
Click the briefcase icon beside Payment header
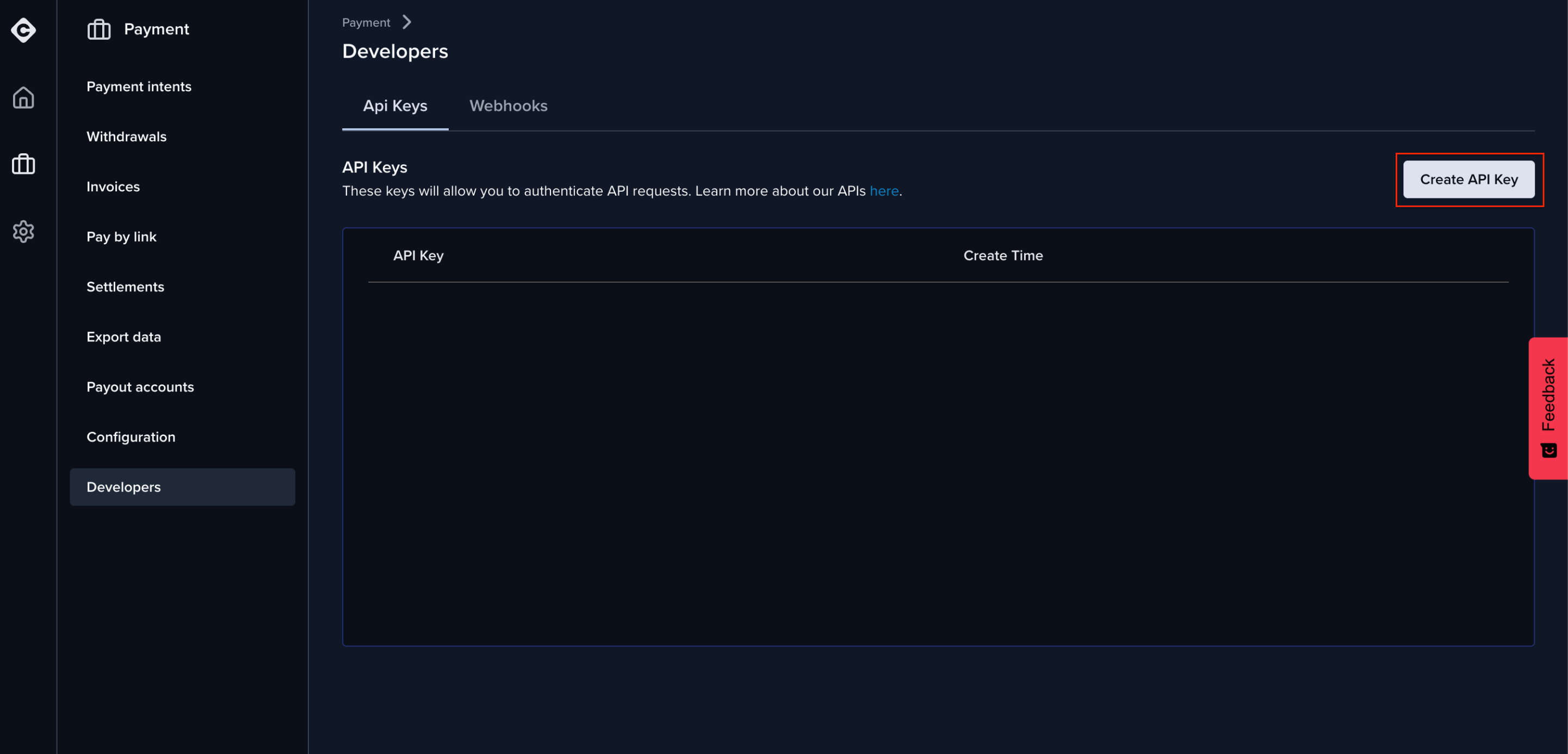[98, 29]
